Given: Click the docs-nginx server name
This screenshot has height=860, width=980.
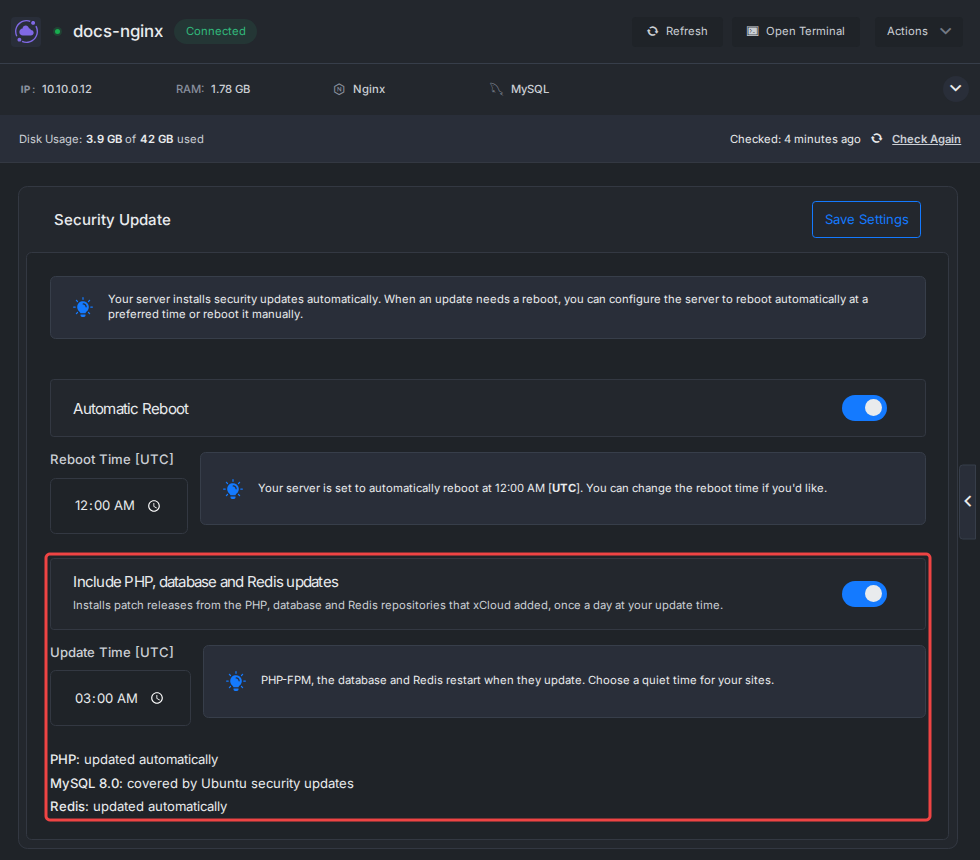Looking at the screenshot, I should click(x=118, y=31).
